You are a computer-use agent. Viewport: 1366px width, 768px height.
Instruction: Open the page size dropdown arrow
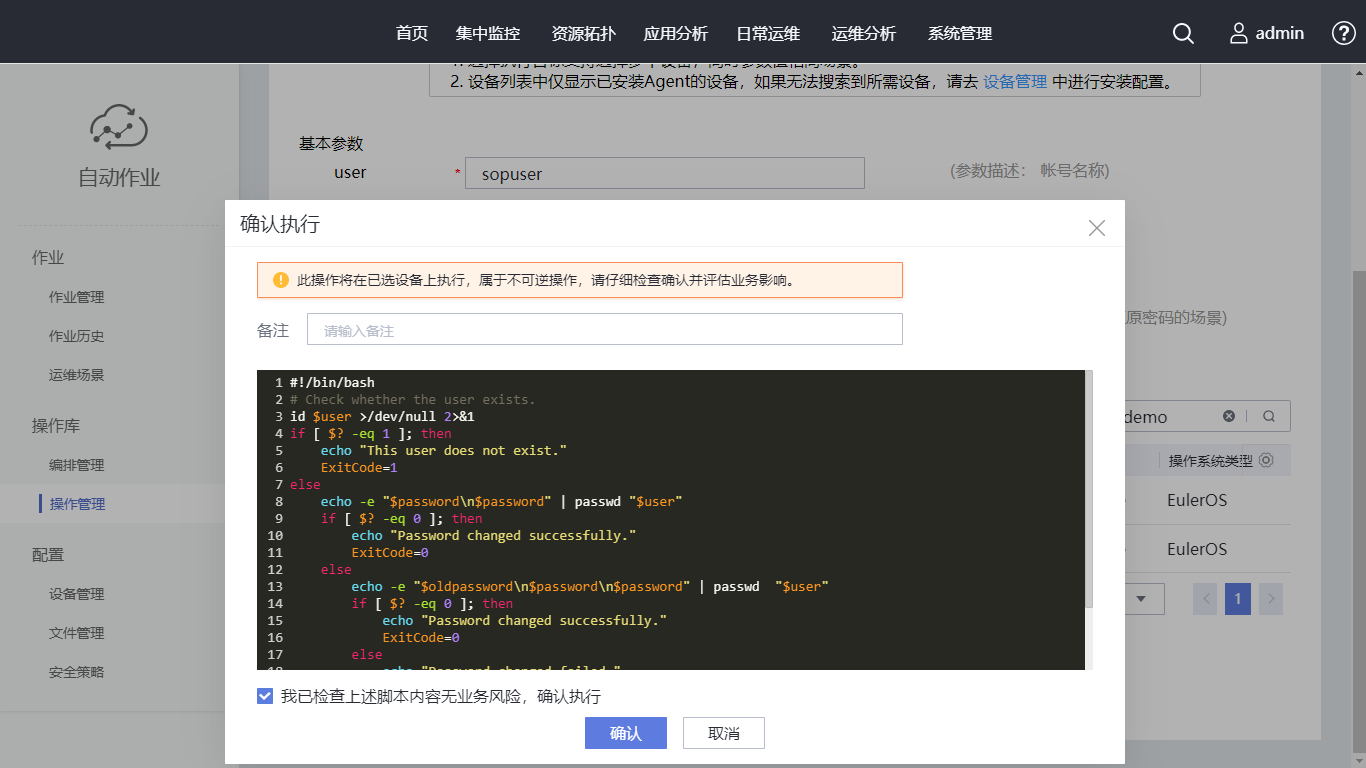[x=1143, y=599]
